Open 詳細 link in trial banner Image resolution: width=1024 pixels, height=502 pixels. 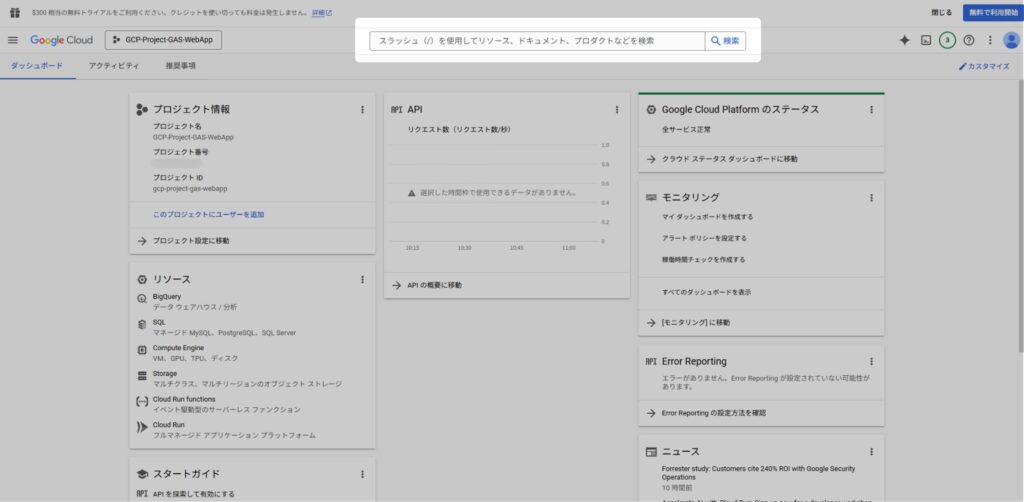point(322,12)
